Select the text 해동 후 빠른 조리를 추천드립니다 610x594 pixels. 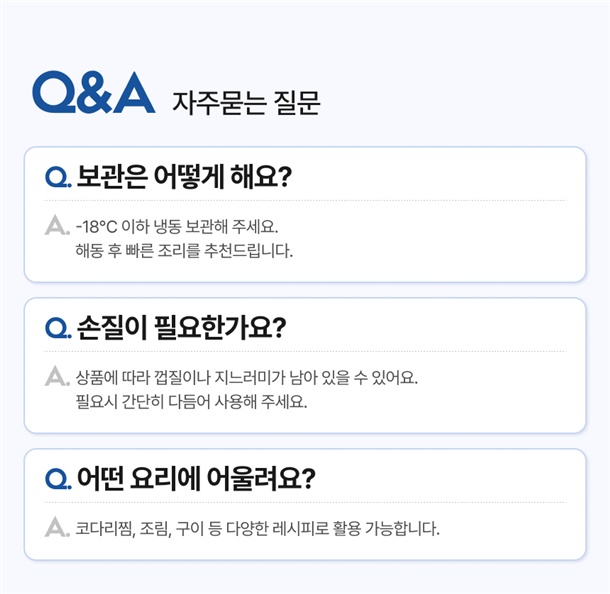(184, 251)
